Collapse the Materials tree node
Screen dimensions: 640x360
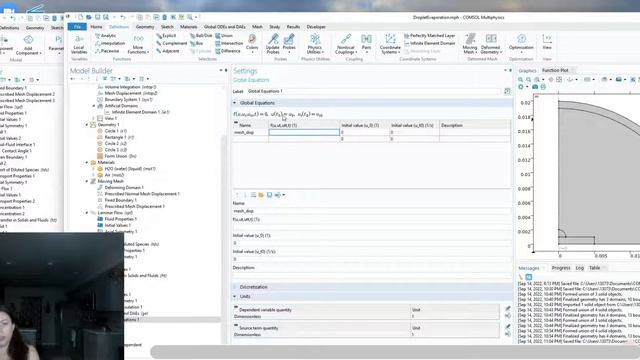87,162
